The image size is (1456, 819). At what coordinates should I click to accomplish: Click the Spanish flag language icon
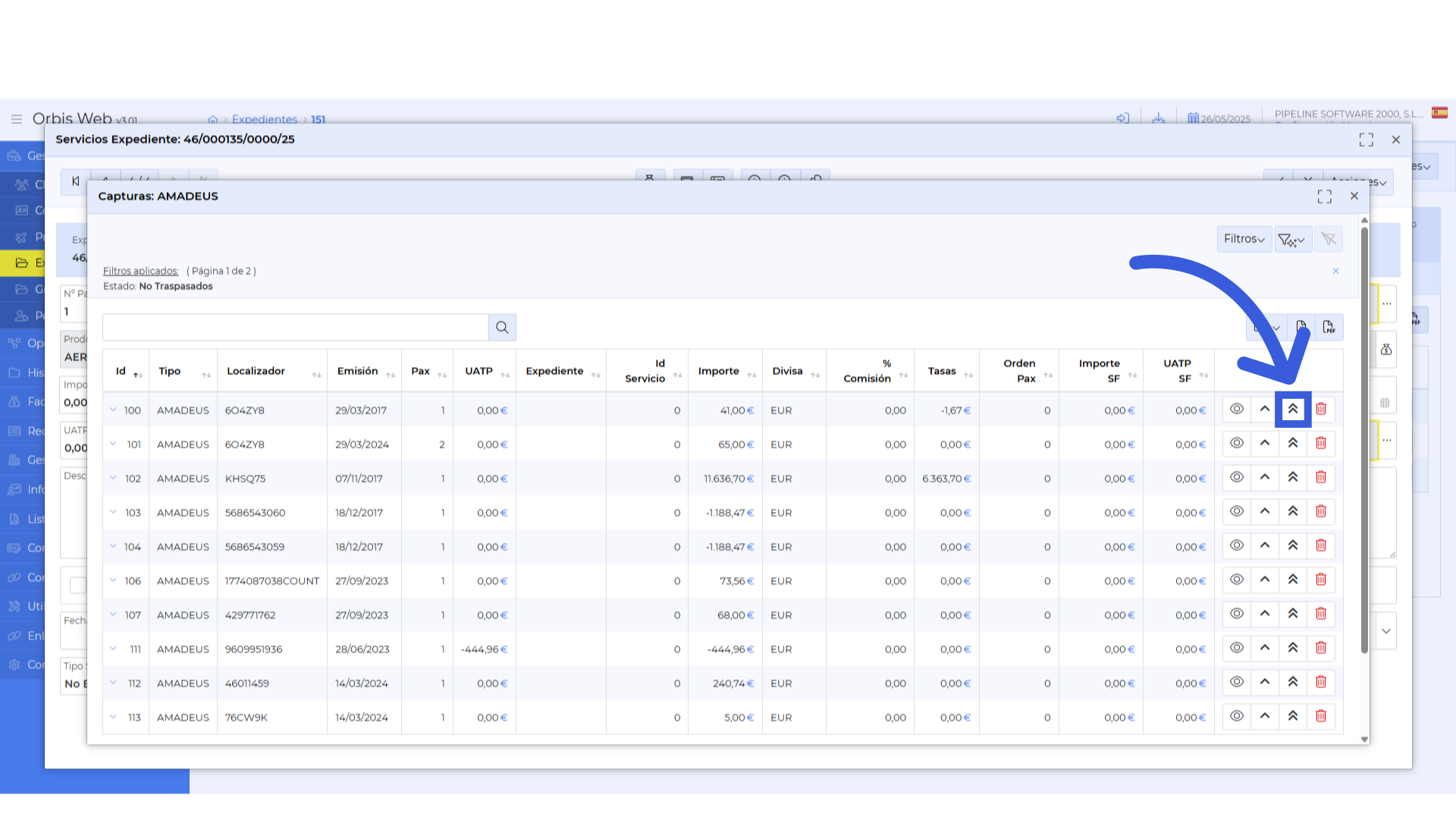click(1440, 113)
